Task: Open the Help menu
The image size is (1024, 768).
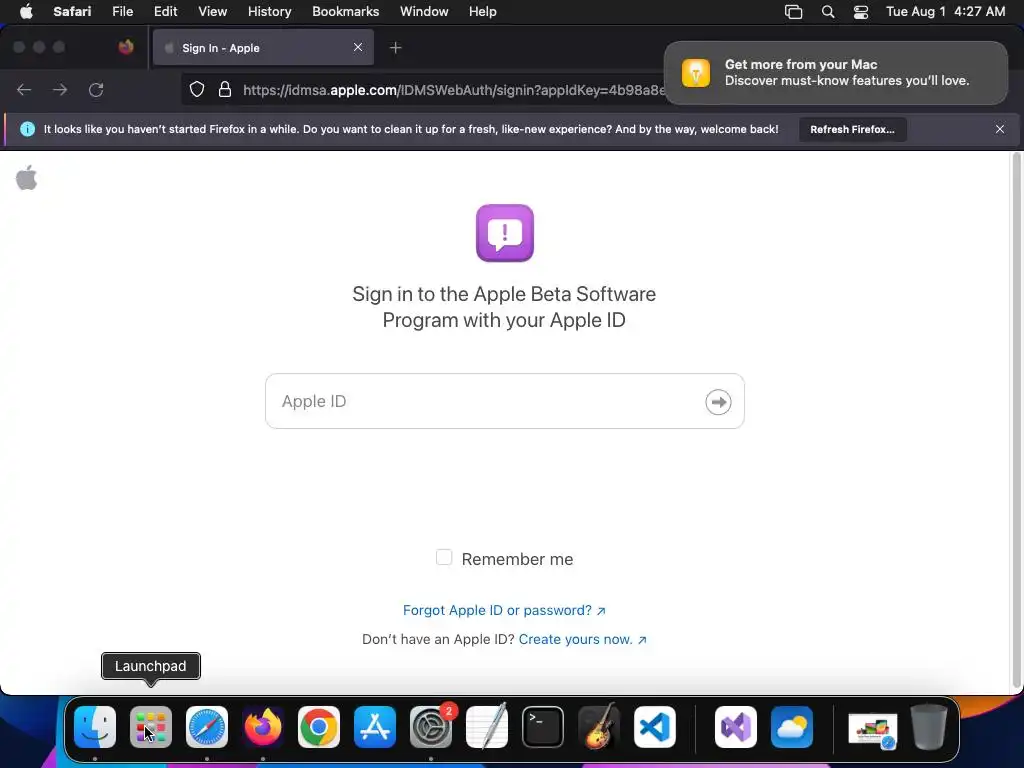Action: (483, 12)
